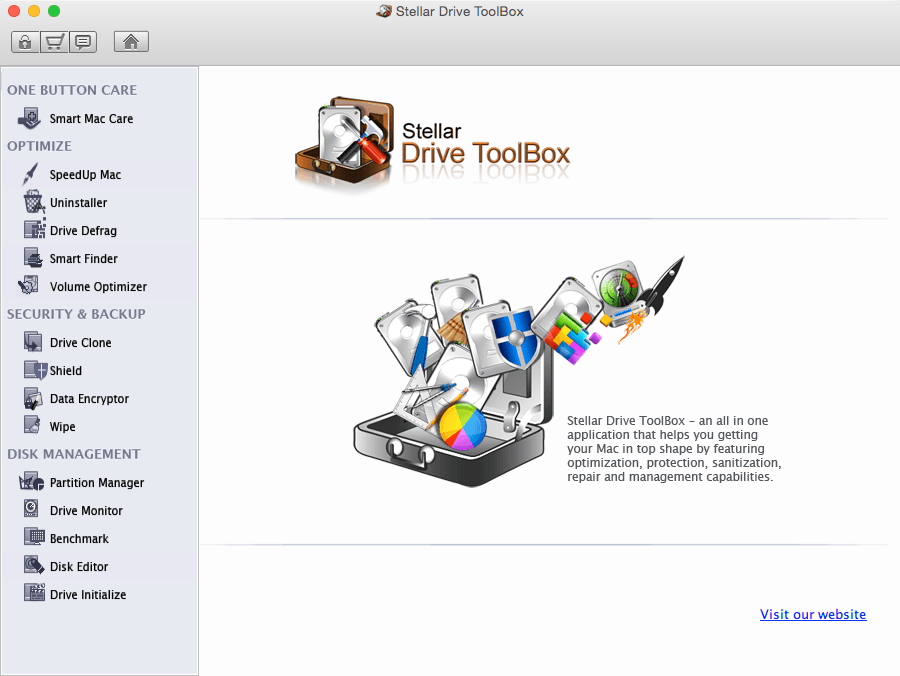Click the SECURITY & BACKUP section header
Image resolution: width=900 pixels, height=676 pixels.
pos(76,314)
